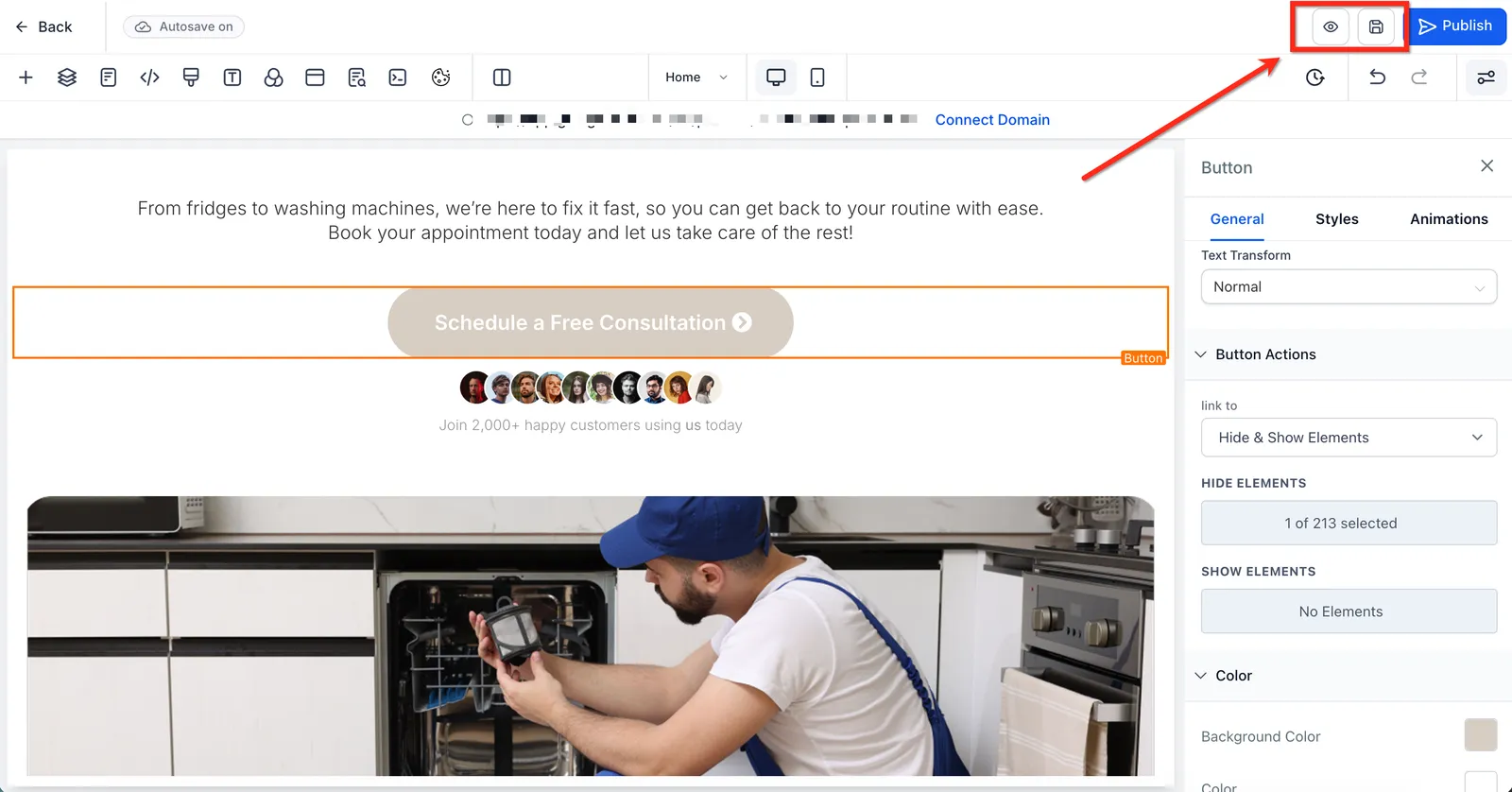Click the Background Color swatch
The height and width of the screenshot is (792, 1512).
pos(1480,735)
